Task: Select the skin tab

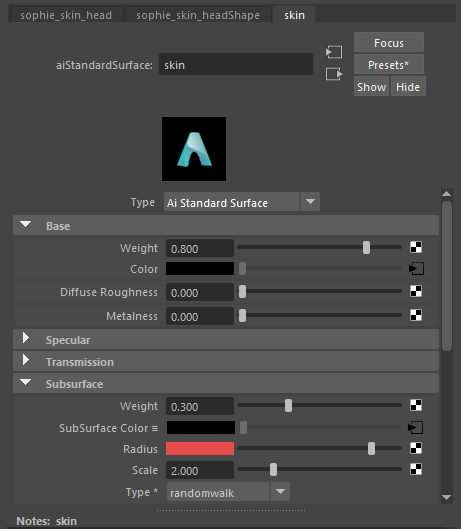Action: pyautogui.click(x=294, y=15)
